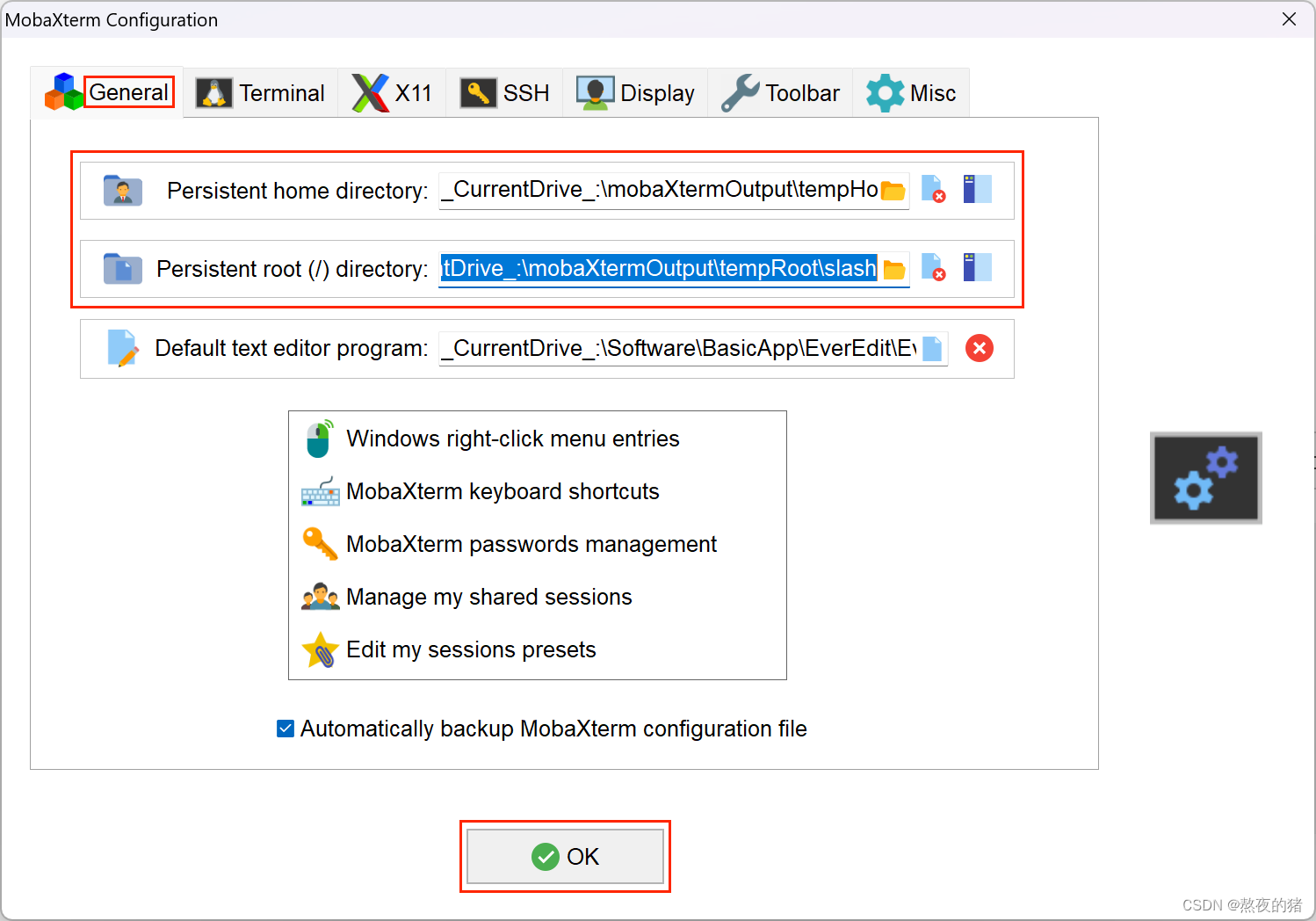Click the X11 logo icon
The image size is (1316, 921).
[x=370, y=92]
